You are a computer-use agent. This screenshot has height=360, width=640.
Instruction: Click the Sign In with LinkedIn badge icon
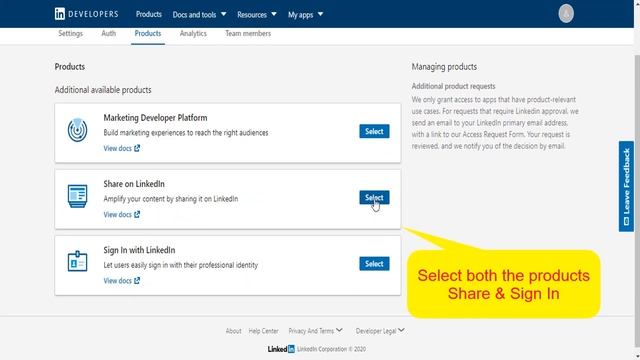click(x=77, y=261)
